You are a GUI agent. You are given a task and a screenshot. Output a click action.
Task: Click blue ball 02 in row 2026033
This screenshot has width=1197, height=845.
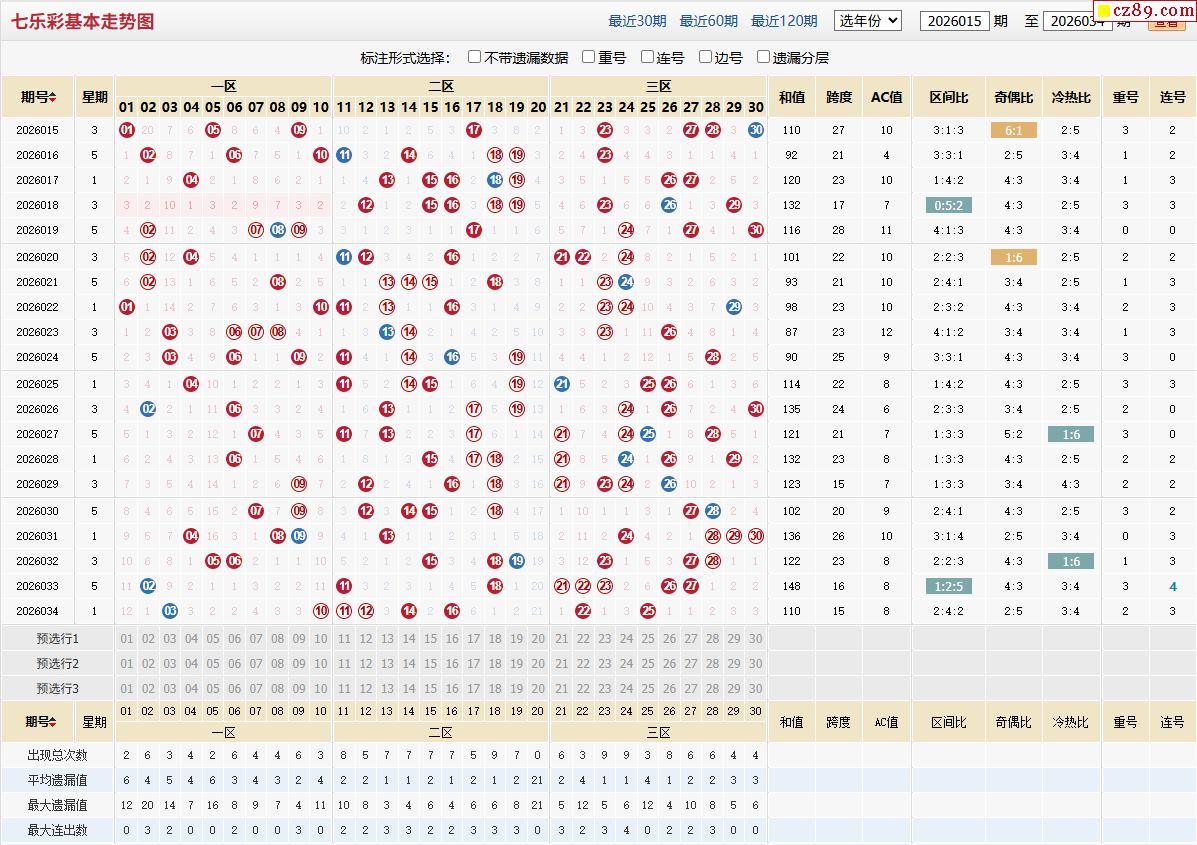tap(148, 586)
